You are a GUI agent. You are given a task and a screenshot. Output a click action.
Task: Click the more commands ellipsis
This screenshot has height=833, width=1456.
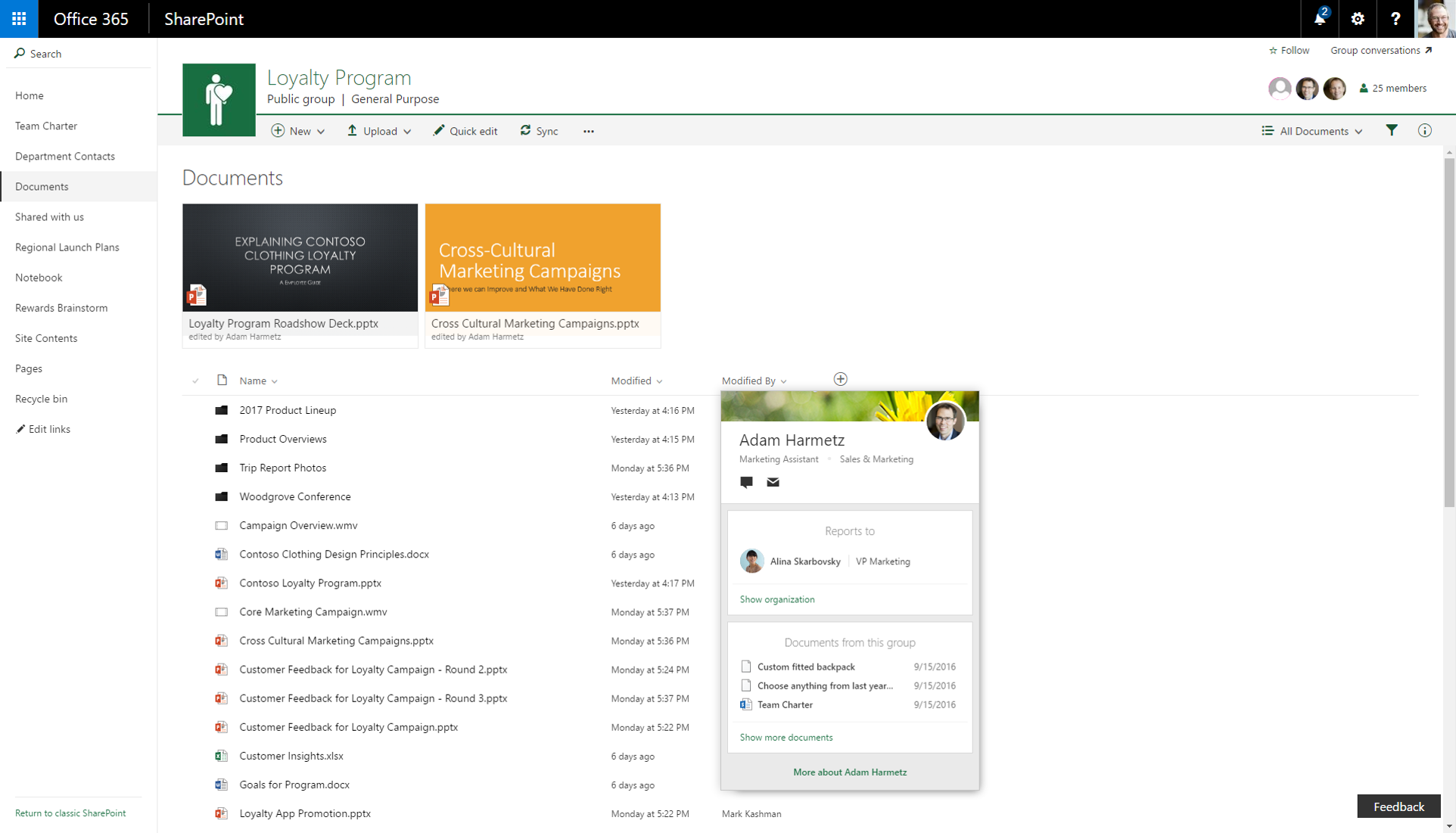pyautogui.click(x=589, y=131)
